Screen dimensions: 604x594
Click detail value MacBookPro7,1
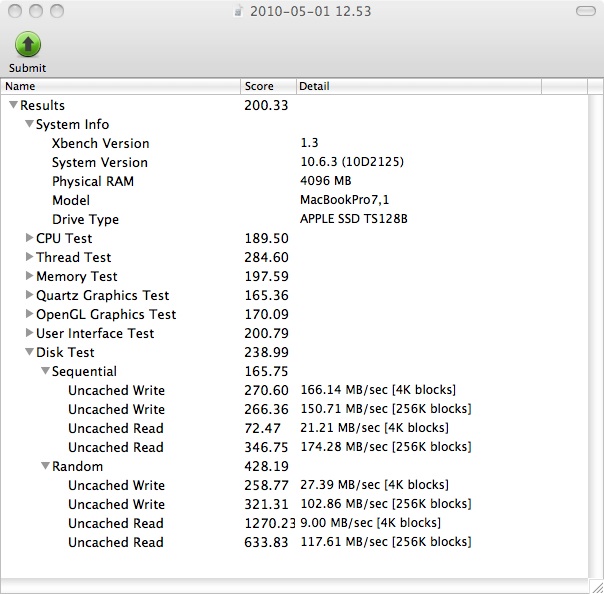(x=344, y=200)
